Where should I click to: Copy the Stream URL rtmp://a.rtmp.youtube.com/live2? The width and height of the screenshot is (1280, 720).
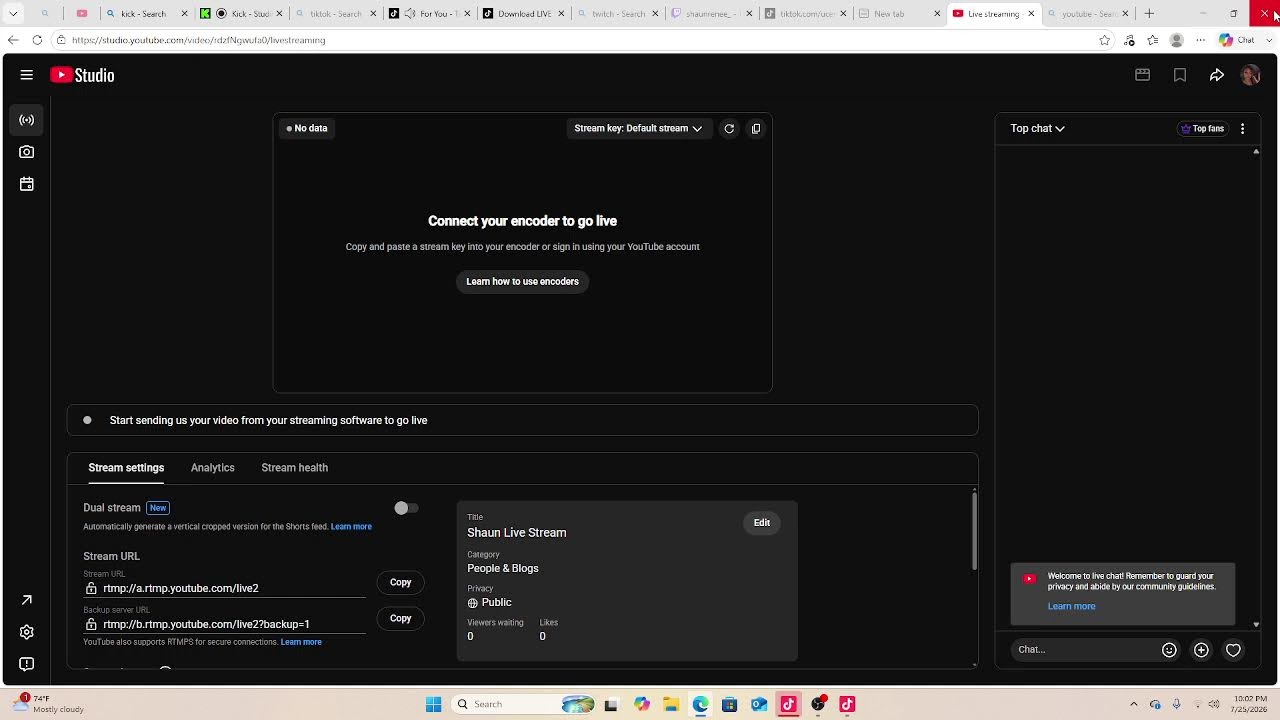click(x=400, y=582)
